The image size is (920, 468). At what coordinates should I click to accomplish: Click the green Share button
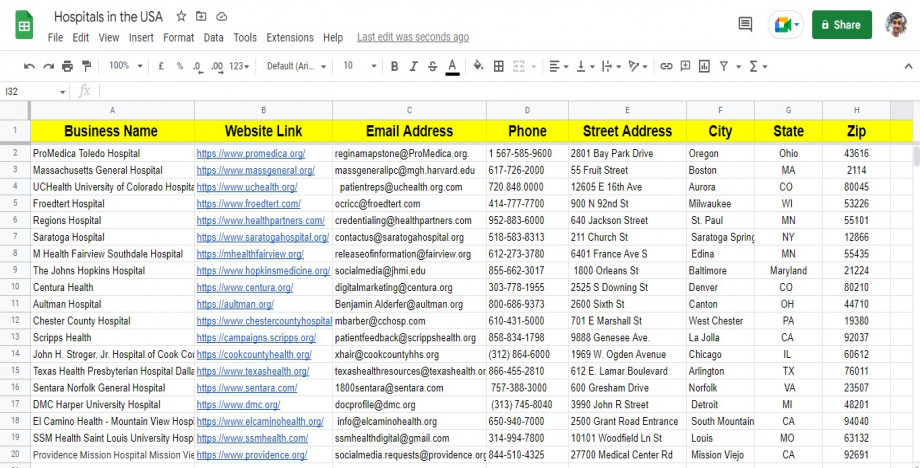841,25
